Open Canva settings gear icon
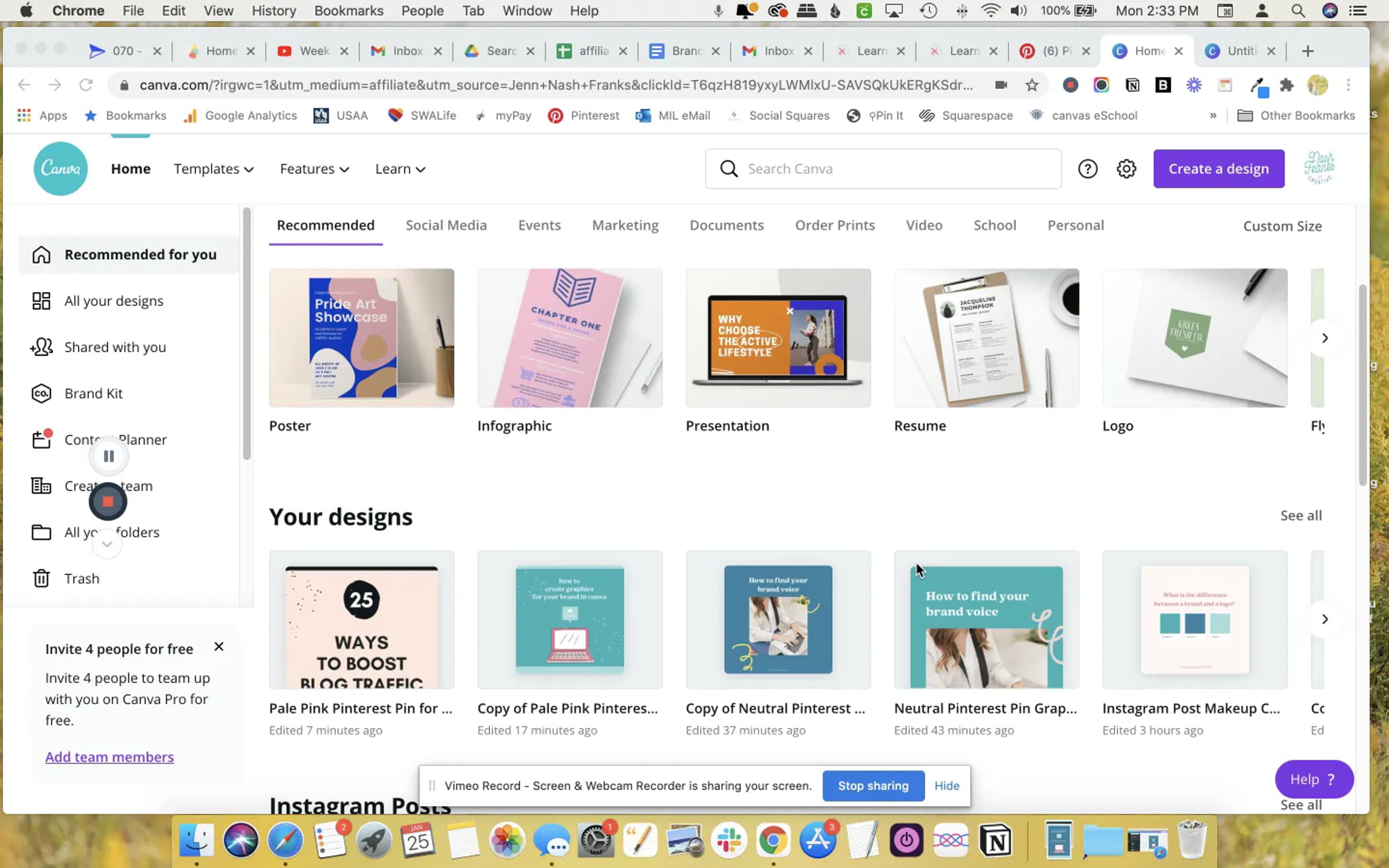This screenshot has width=1389, height=868. click(1126, 168)
